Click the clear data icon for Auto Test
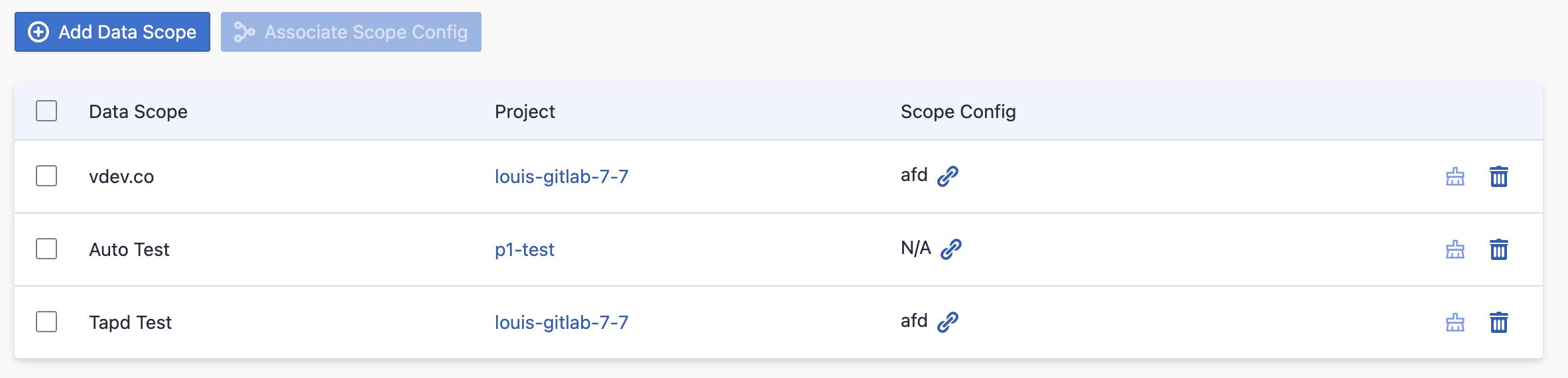Screen dimensions: 1568x378 1455,249
